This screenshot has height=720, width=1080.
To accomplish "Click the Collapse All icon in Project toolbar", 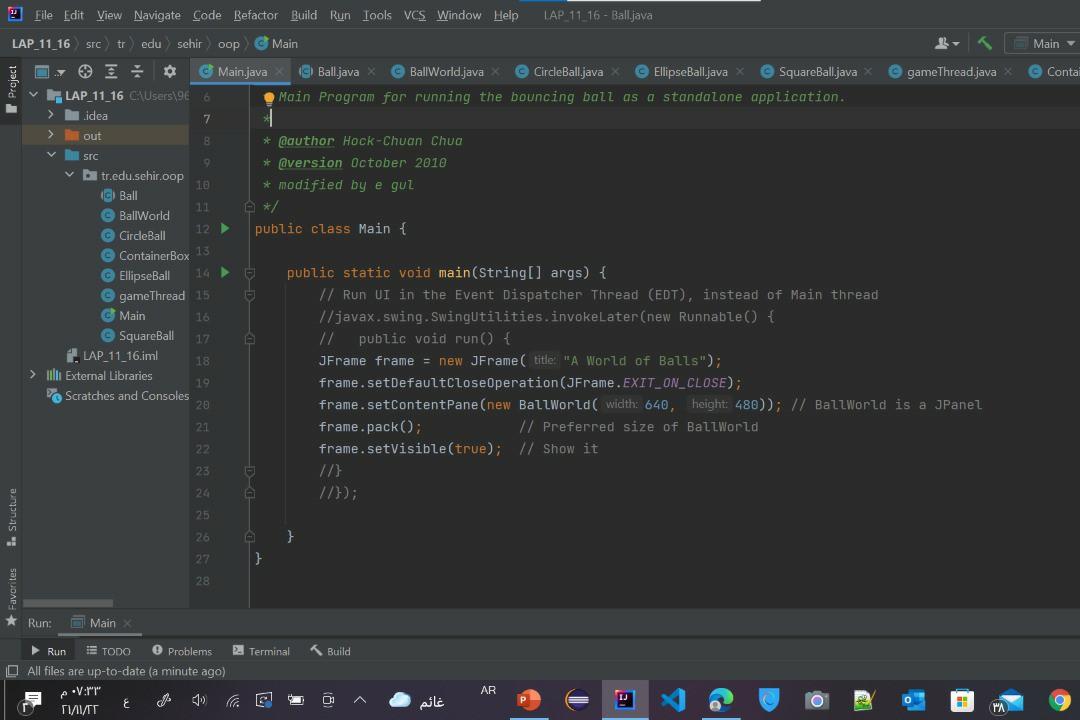I will click(x=137, y=71).
